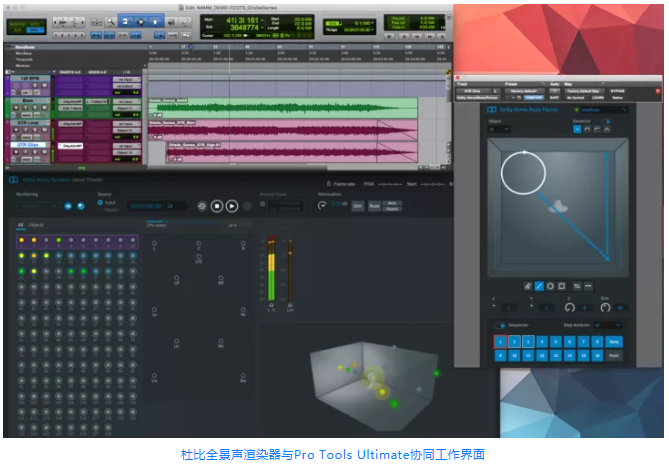Switch to the All tab in renderer
Screen dimensions: 669x465
point(20,225)
